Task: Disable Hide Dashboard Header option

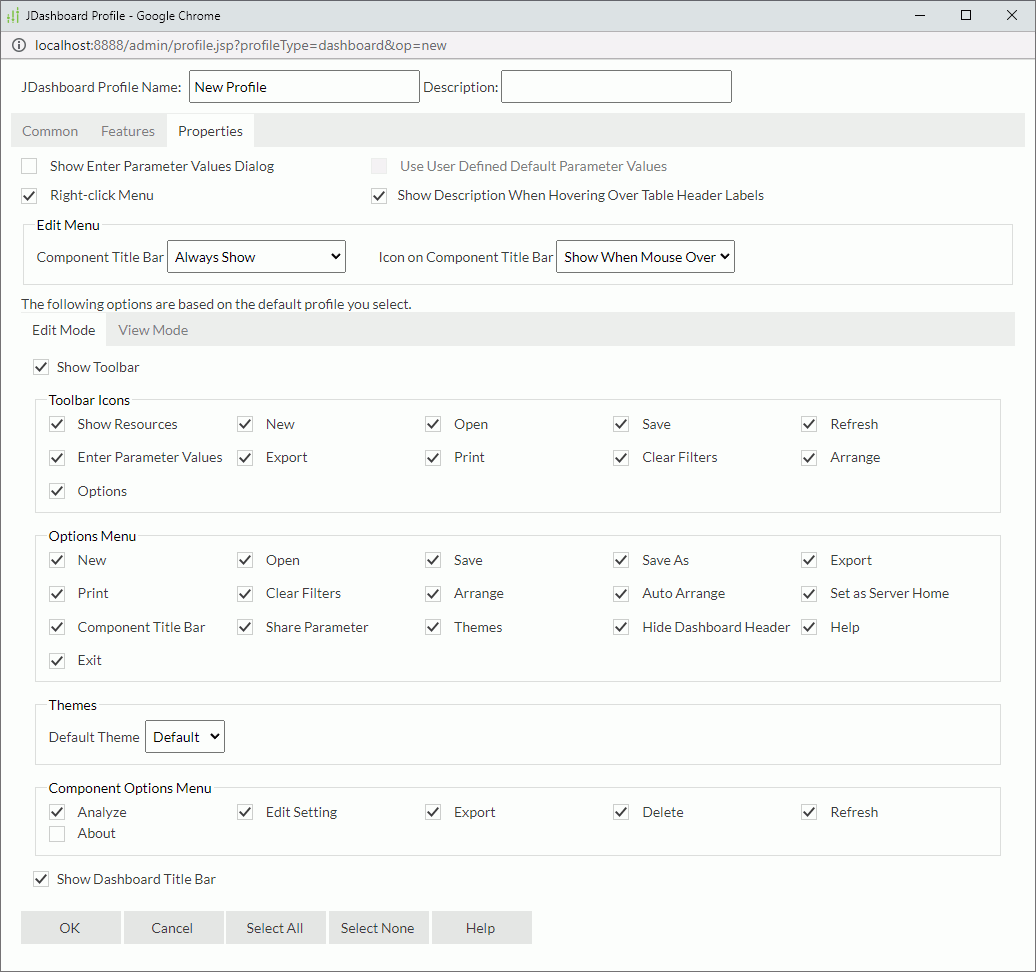Action: click(x=620, y=627)
